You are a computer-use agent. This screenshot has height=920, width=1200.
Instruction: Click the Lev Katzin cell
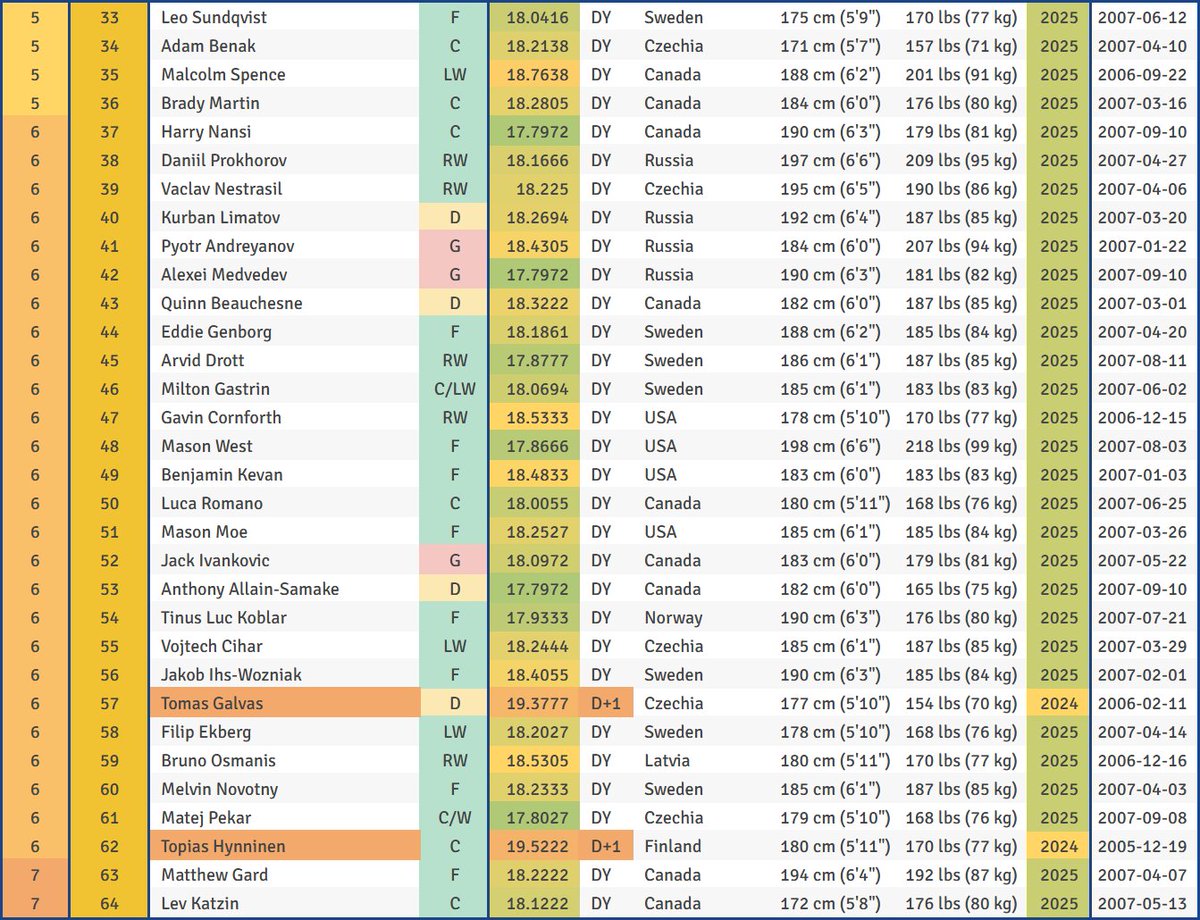point(284,904)
